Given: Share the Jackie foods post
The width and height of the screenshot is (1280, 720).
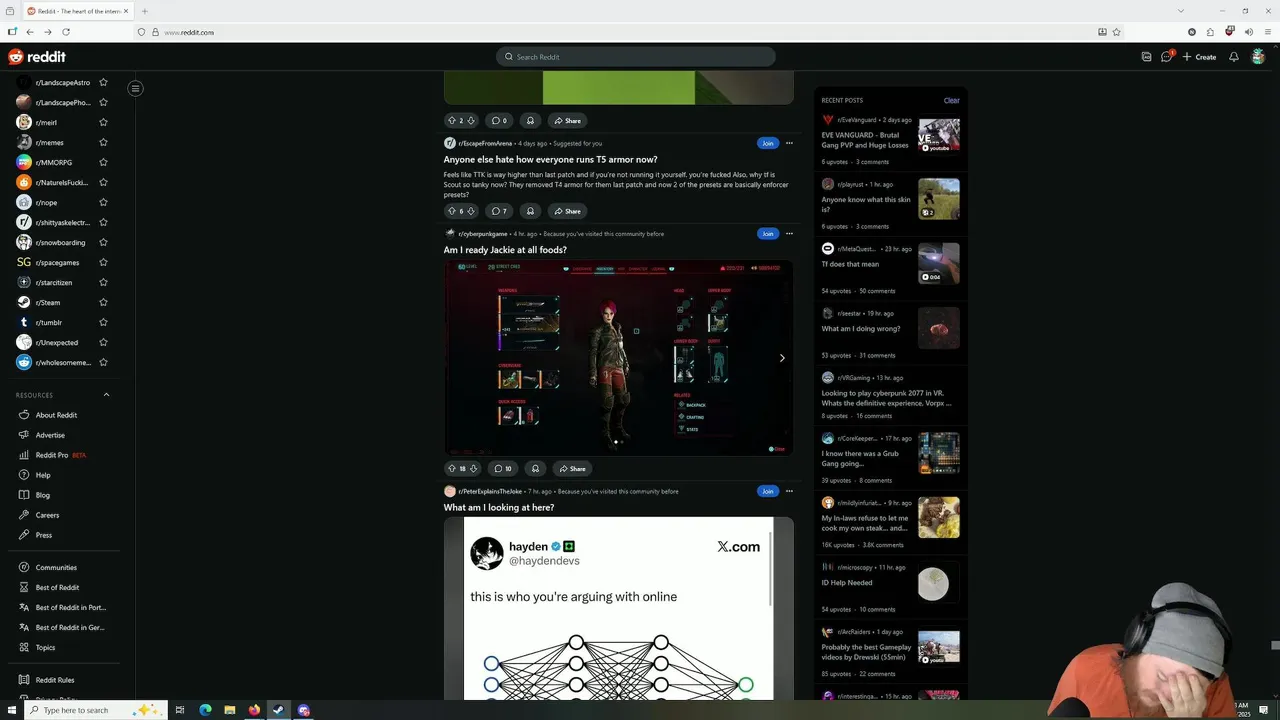Looking at the screenshot, I should click(572, 468).
